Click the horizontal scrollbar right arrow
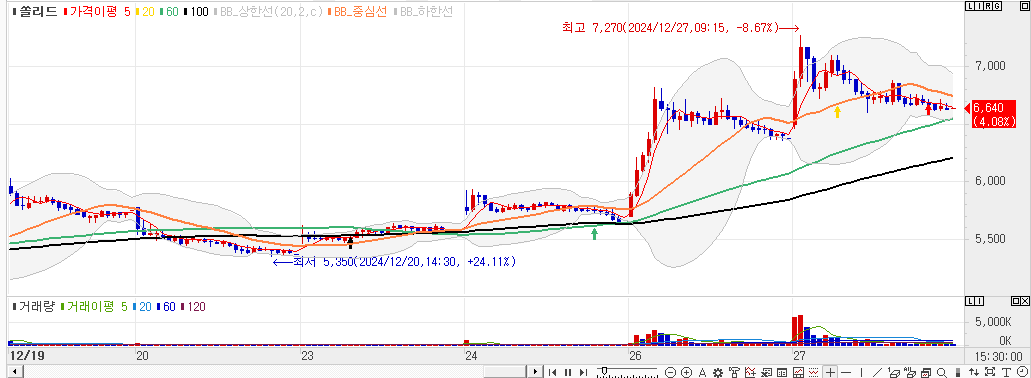The width and height of the screenshot is (1031, 378). [535, 372]
